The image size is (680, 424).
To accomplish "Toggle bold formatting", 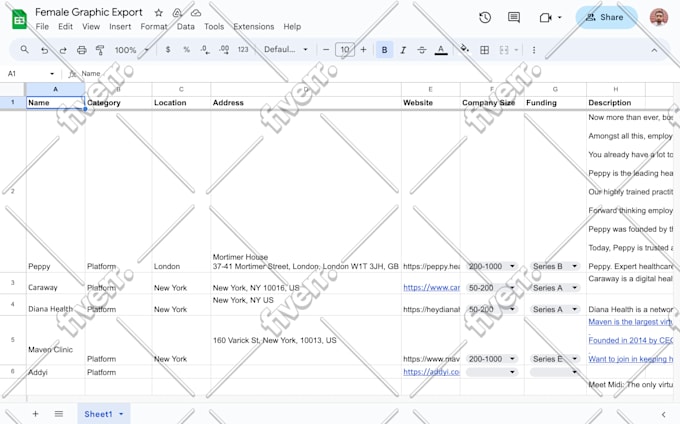I will click(384, 50).
